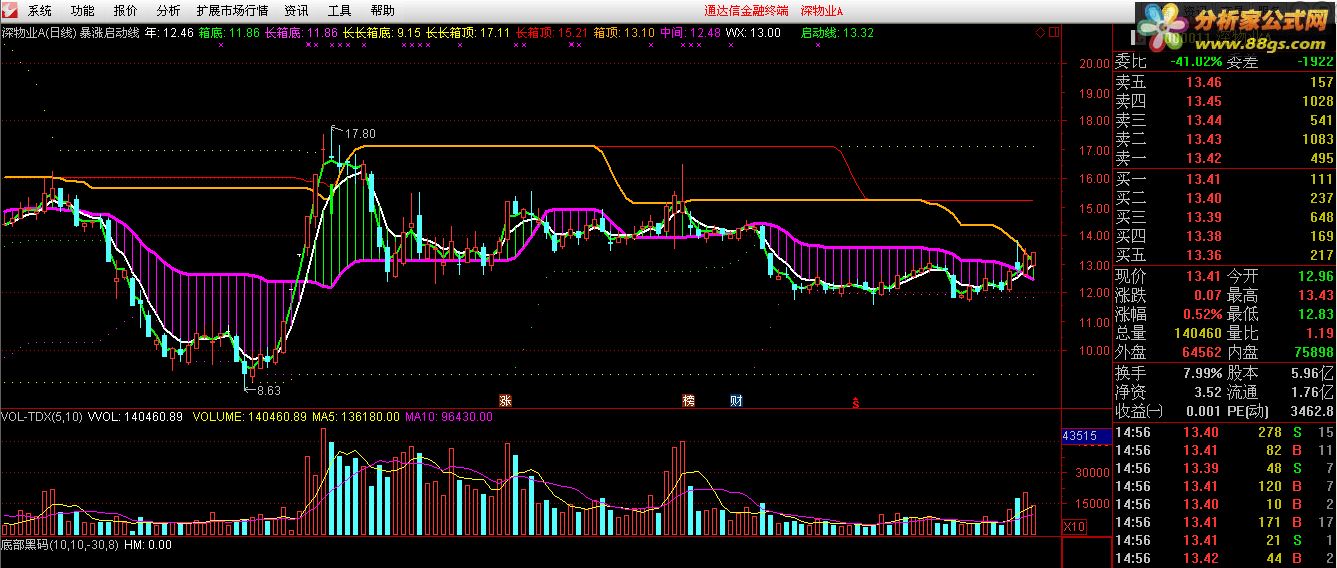Open the 资讯 menu

pos(296,11)
